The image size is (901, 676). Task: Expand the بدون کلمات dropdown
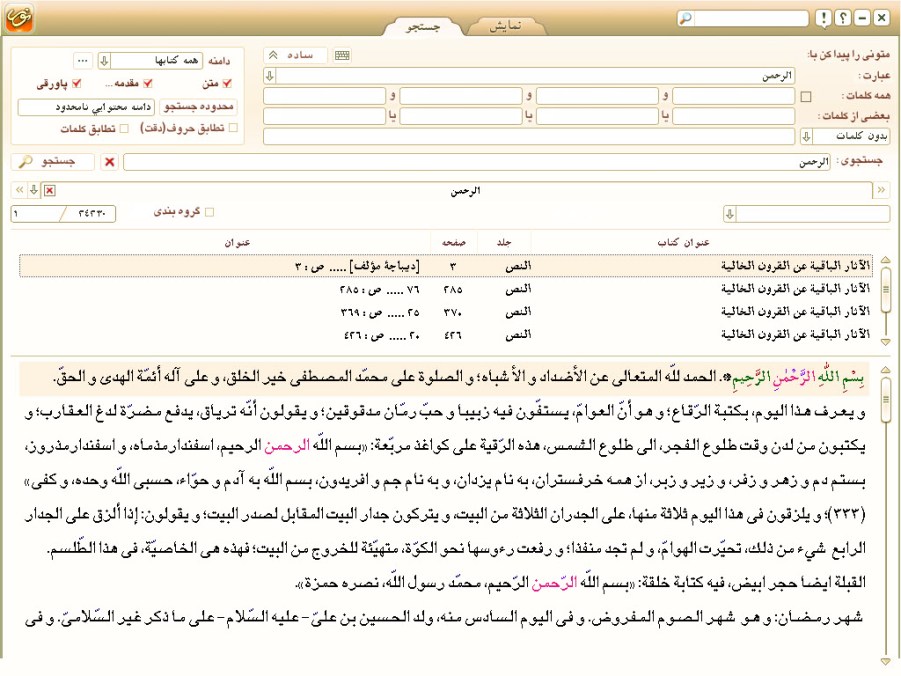point(806,136)
